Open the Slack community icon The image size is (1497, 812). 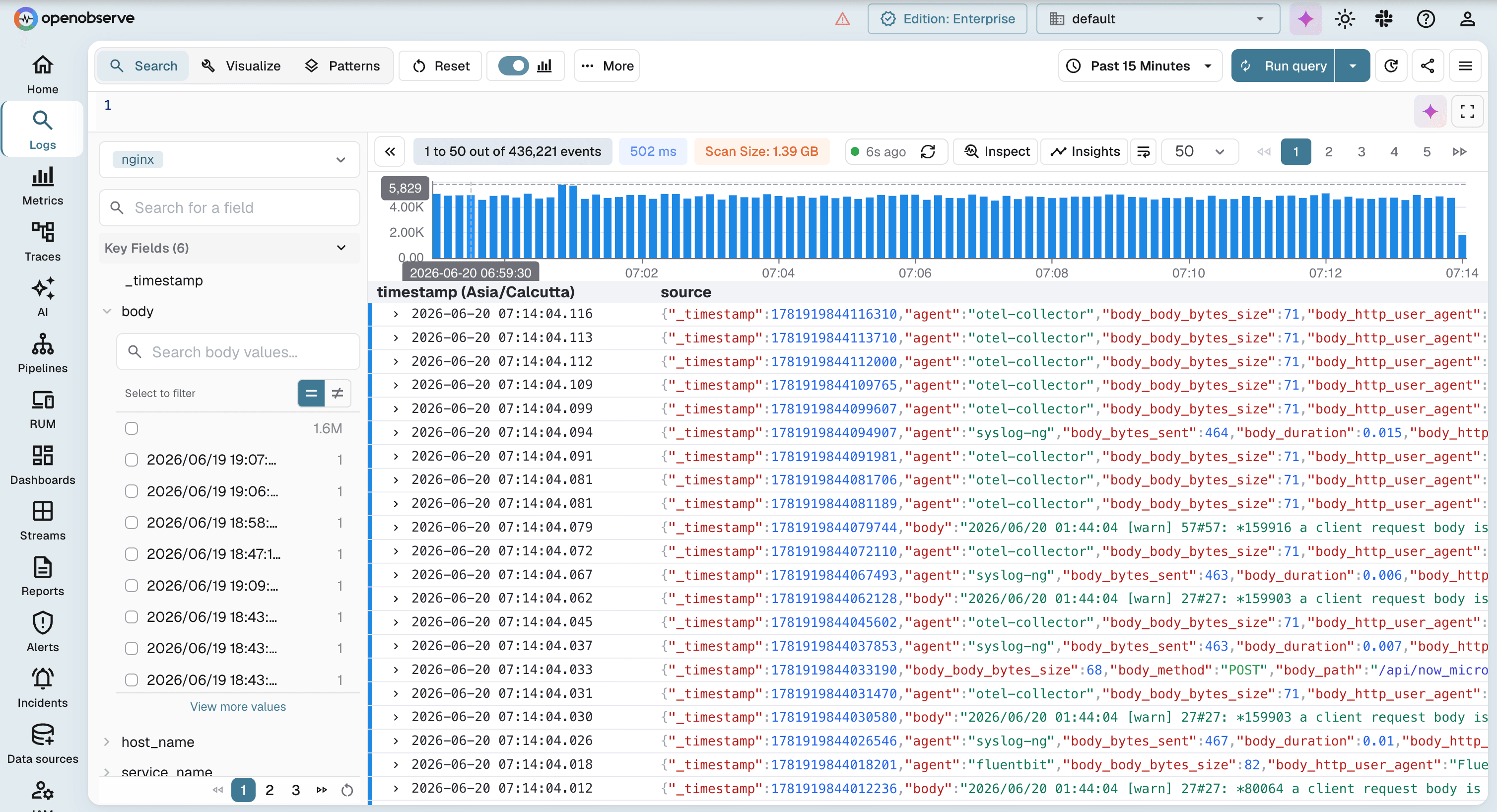pos(1384,18)
